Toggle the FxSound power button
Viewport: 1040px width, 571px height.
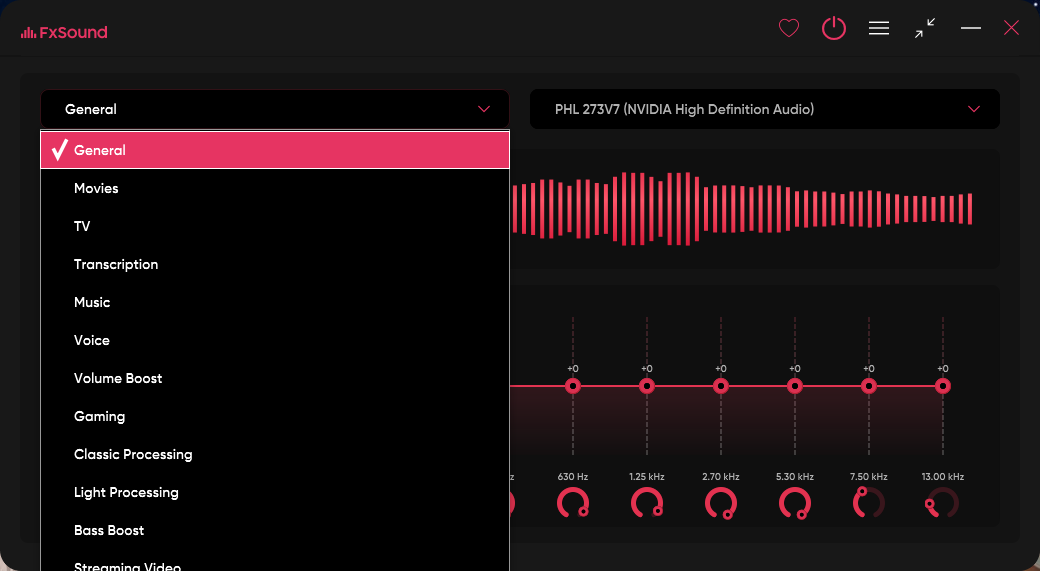tap(834, 29)
